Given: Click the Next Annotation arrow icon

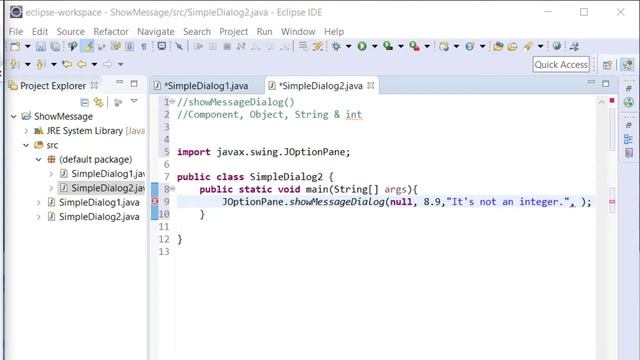Looking at the screenshot, I should pyautogui.click(x=14, y=64).
